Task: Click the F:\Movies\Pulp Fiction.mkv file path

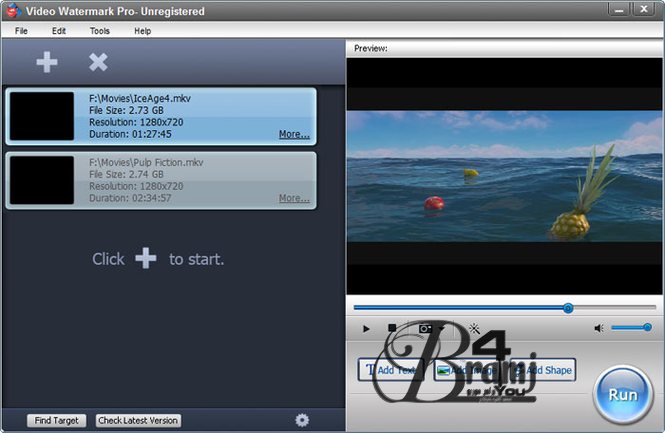Action: pos(146,162)
